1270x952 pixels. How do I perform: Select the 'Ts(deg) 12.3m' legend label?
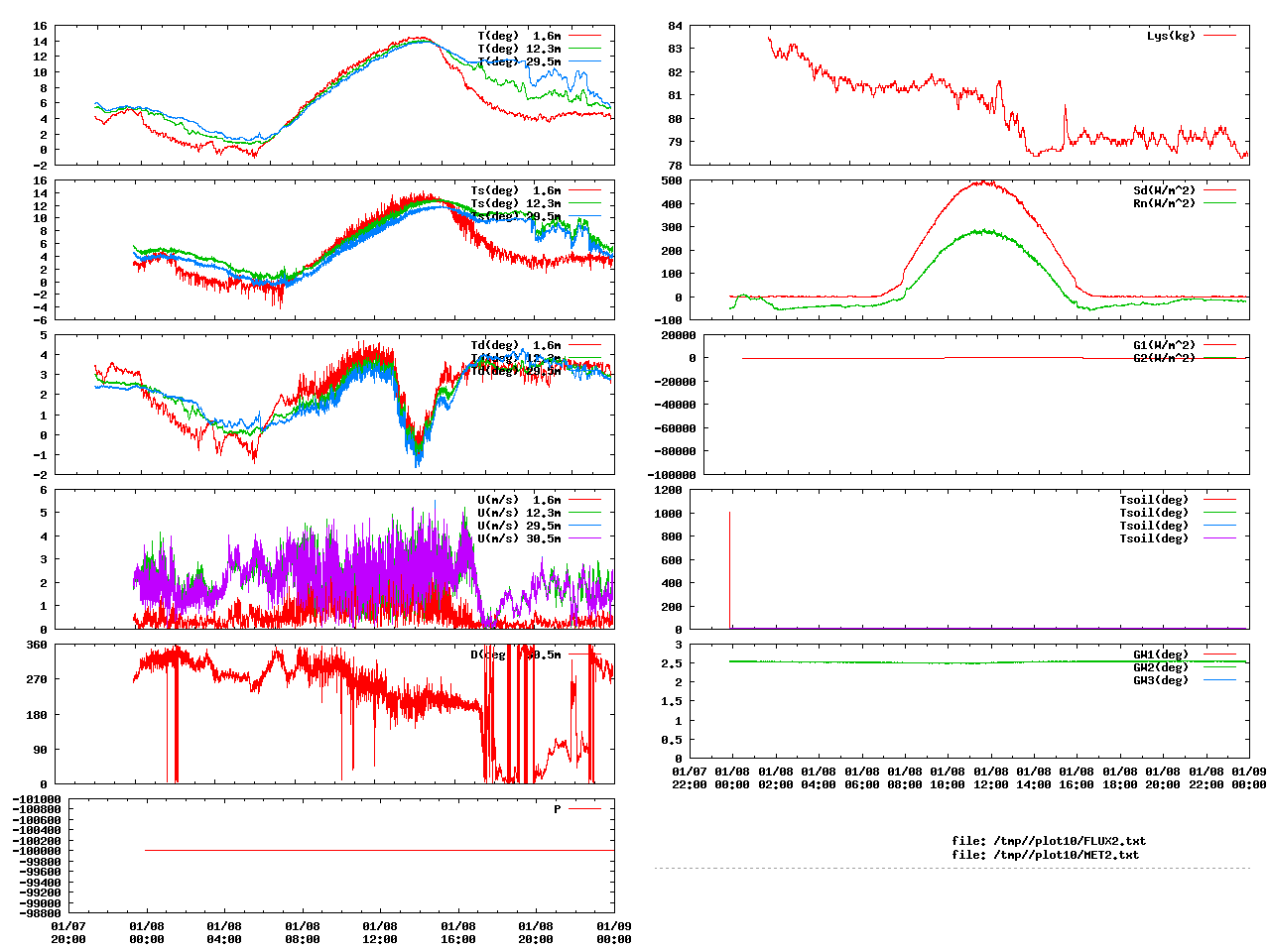[x=515, y=203]
